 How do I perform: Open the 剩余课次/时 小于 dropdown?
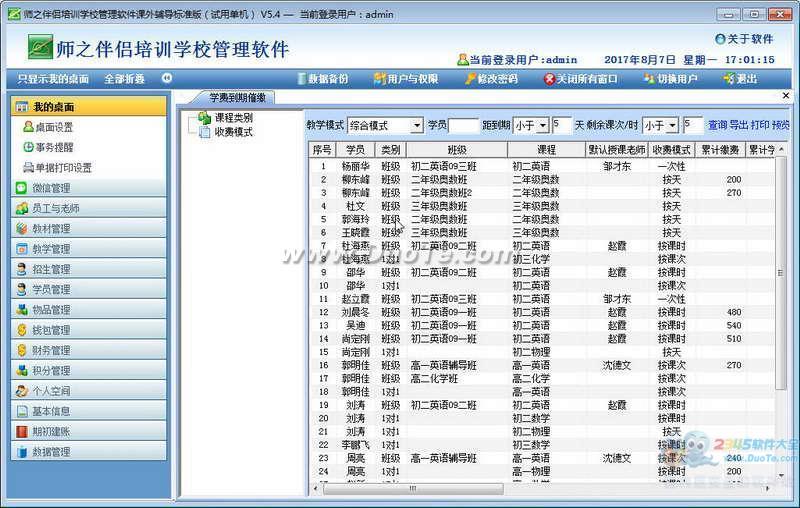672,125
